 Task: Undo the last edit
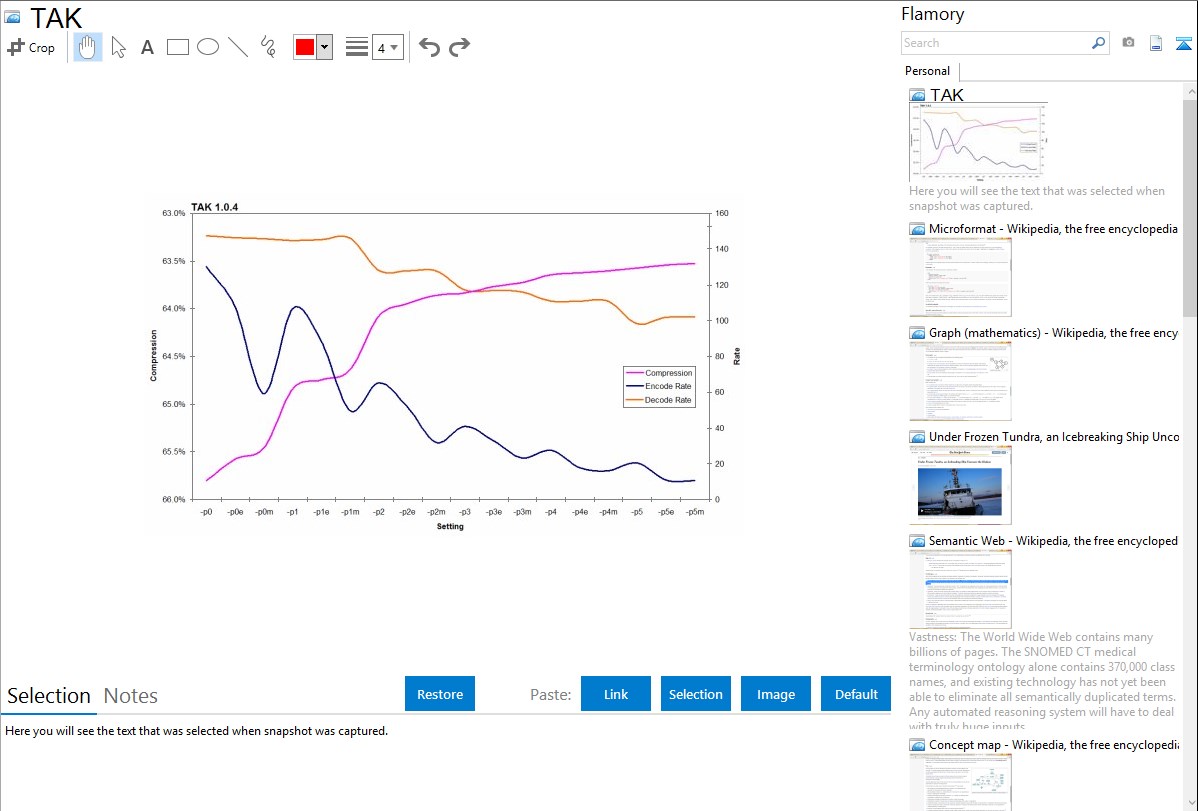pos(429,47)
